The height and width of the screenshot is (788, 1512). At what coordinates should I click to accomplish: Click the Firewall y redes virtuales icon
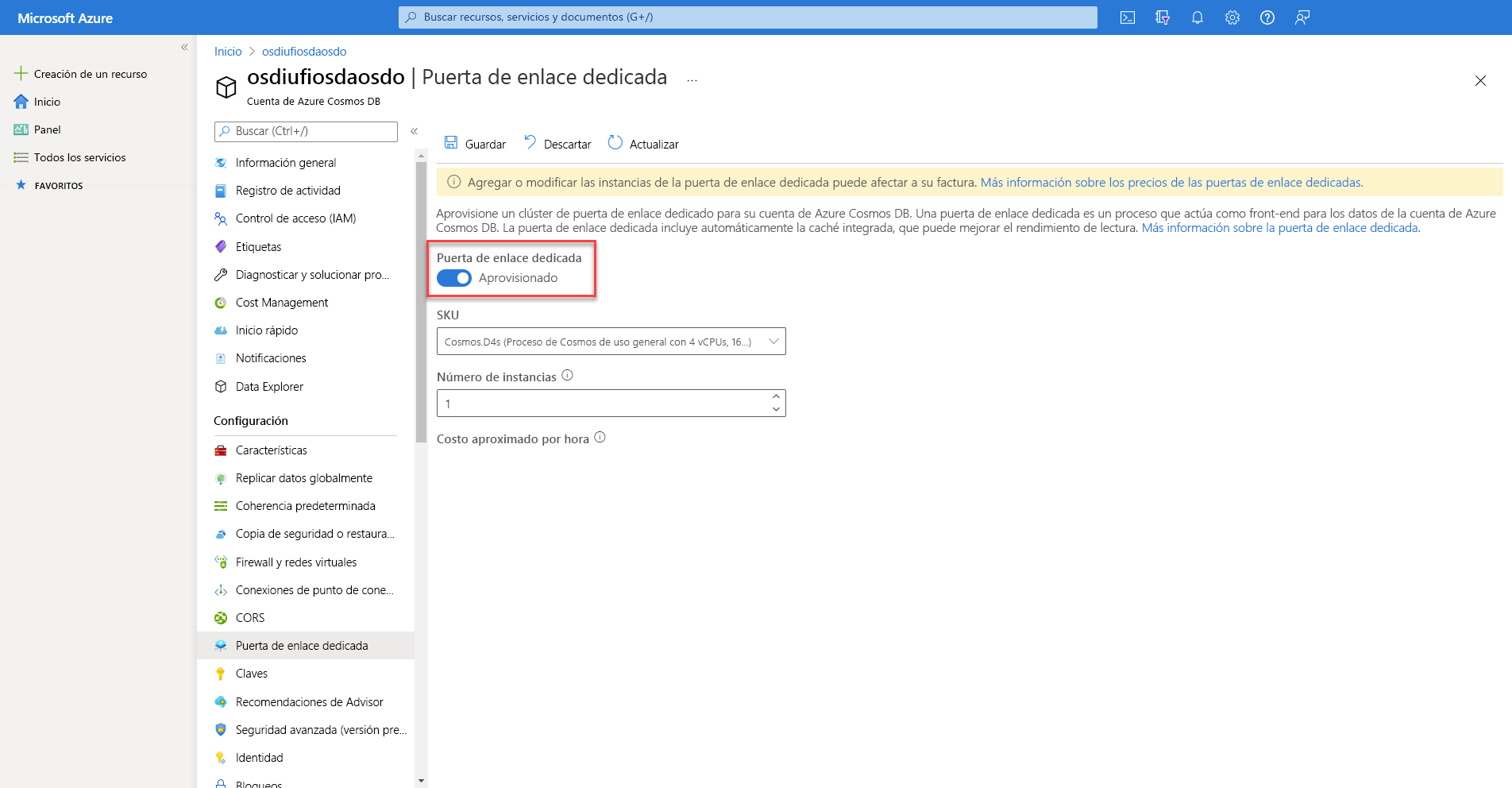[x=221, y=562]
